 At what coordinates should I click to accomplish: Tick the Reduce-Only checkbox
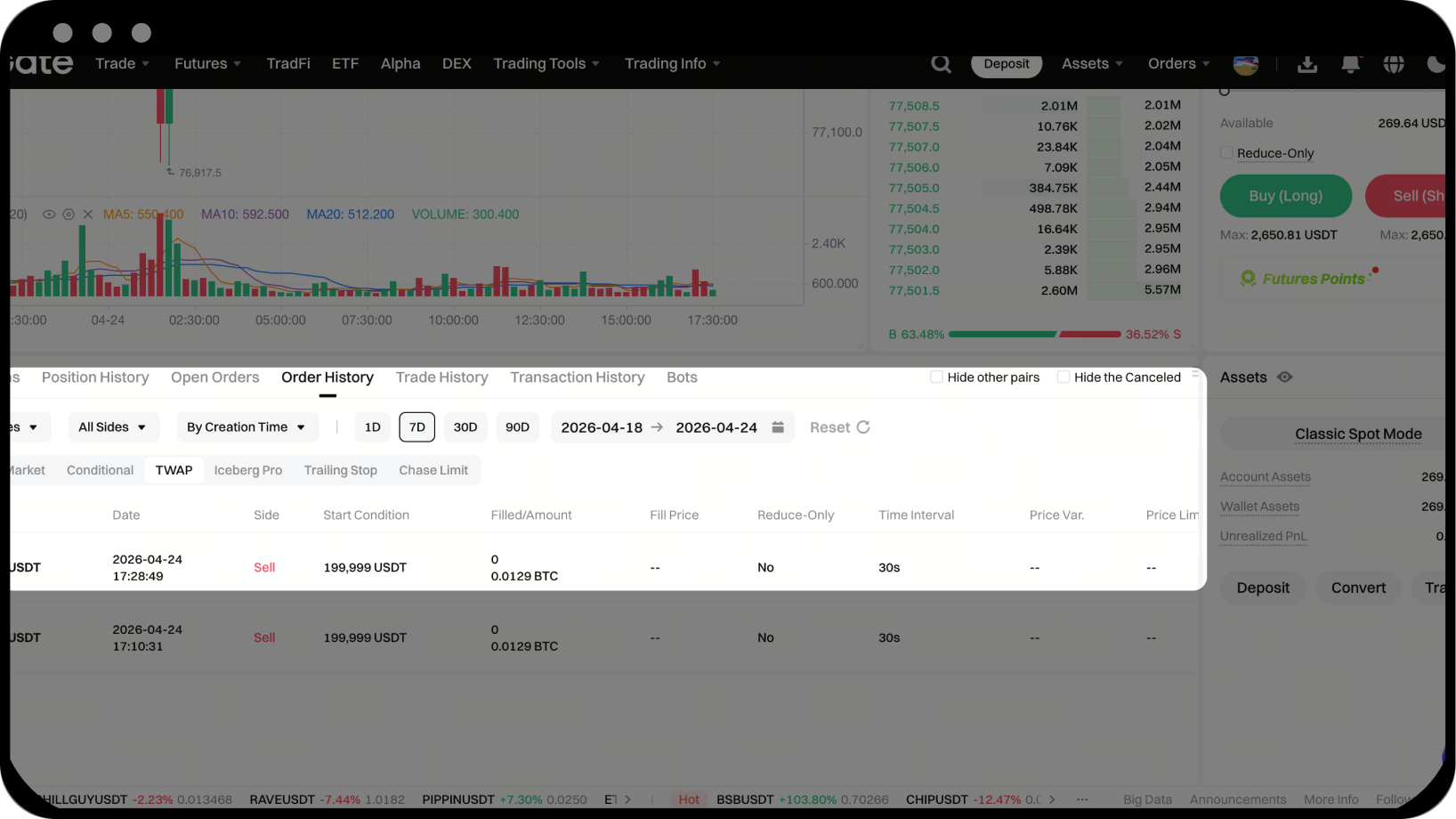pyautogui.click(x=1226, y=153)
